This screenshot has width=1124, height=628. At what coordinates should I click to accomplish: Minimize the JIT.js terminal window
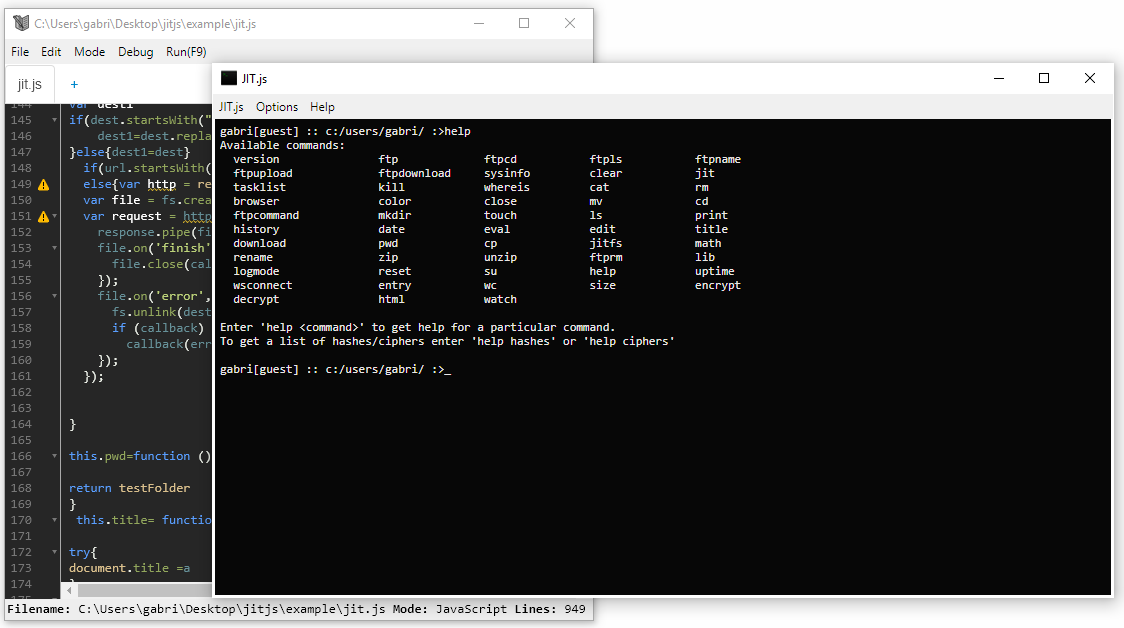click(x=999, y=78)
